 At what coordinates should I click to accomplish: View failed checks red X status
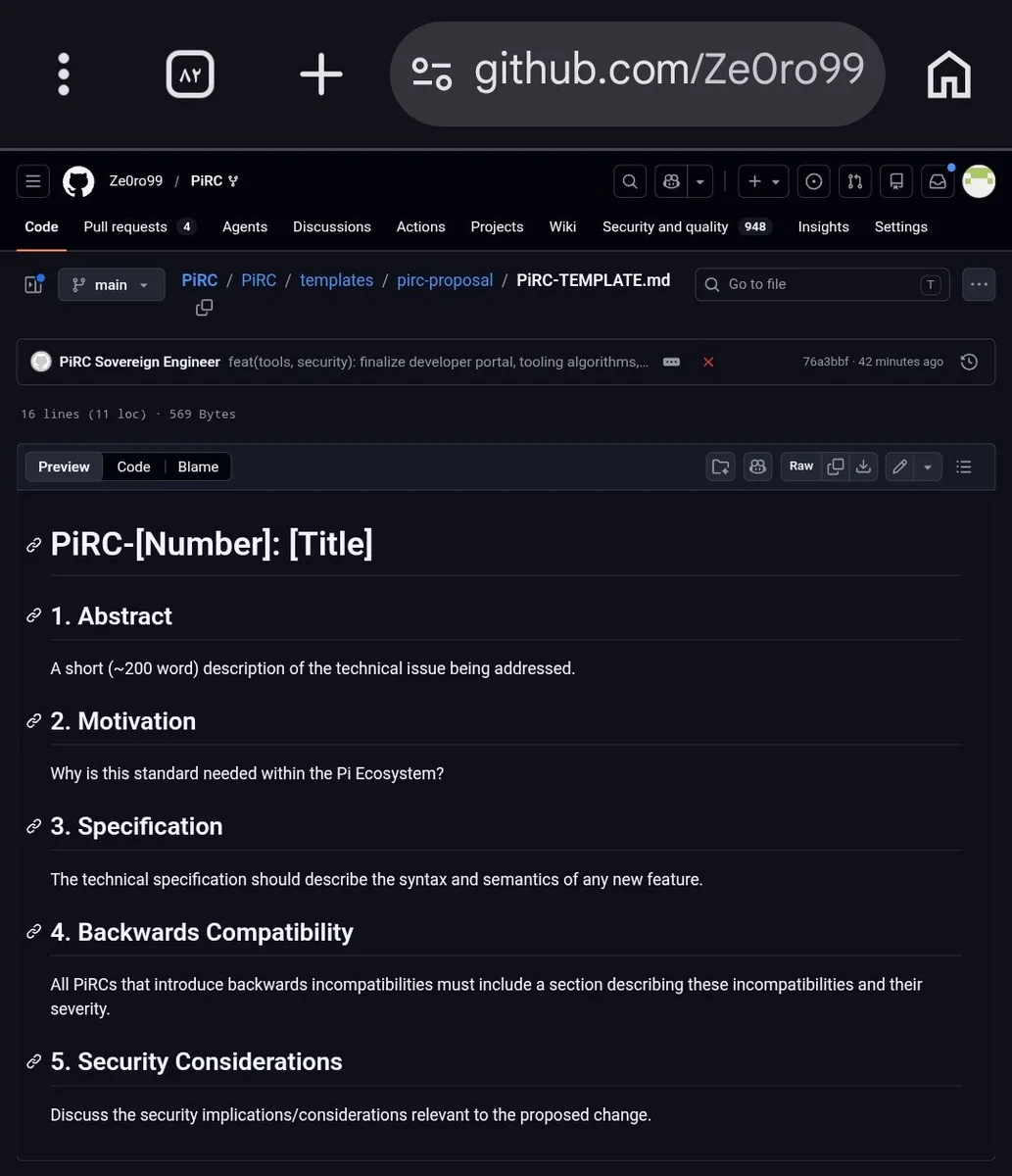(708, 362)
